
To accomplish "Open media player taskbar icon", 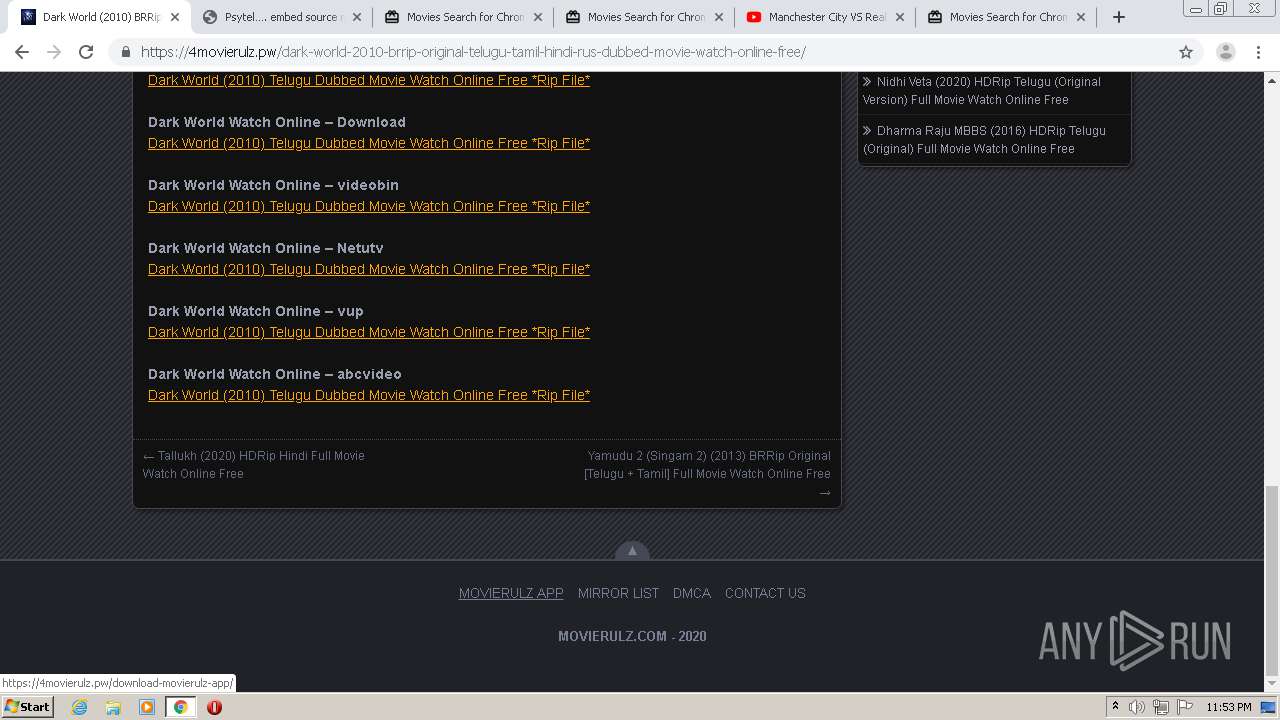I will coord(147,707).
